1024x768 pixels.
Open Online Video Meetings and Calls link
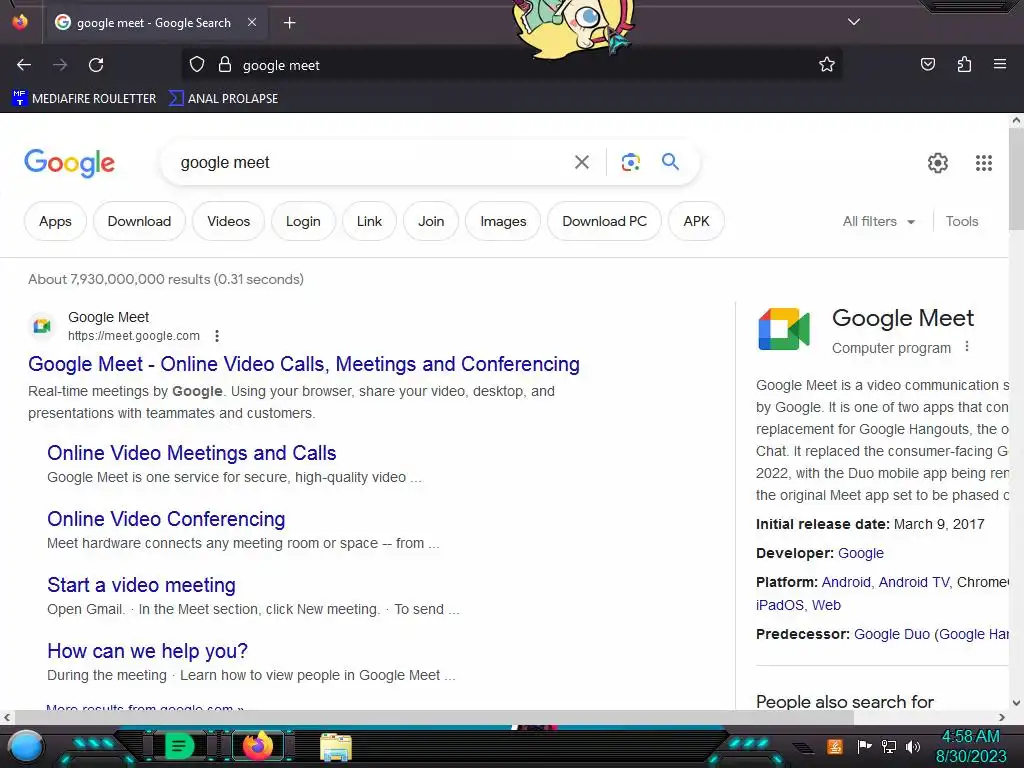tap(191, 453)
